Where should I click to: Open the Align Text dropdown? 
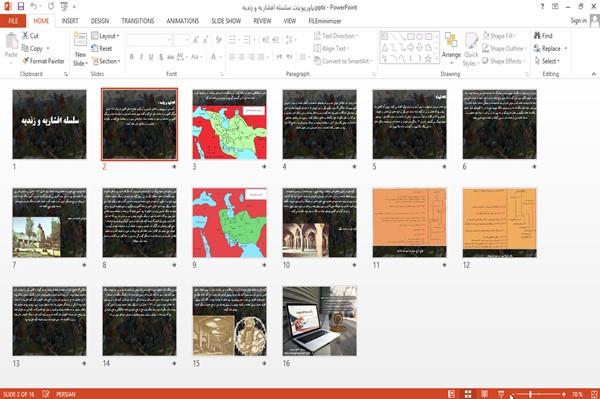point(331,49)
